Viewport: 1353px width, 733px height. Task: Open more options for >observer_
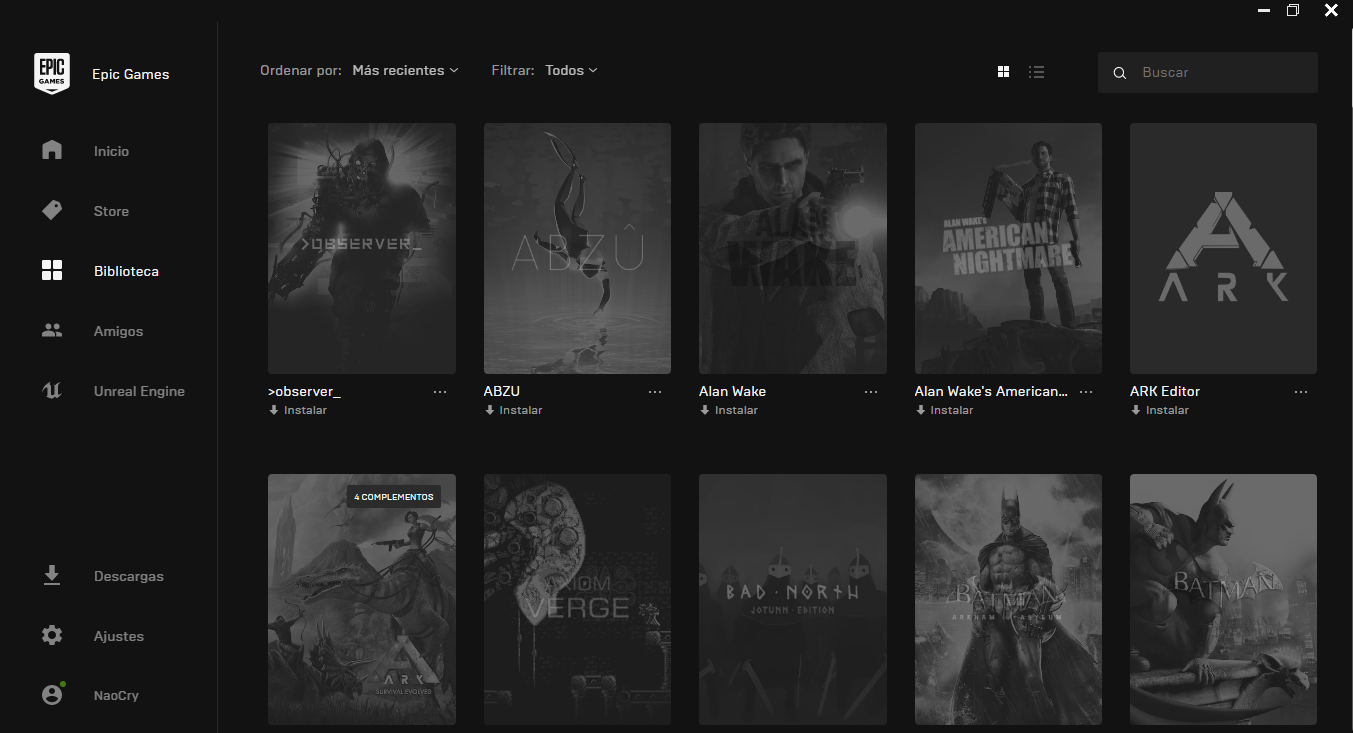(x=440, y=392)
